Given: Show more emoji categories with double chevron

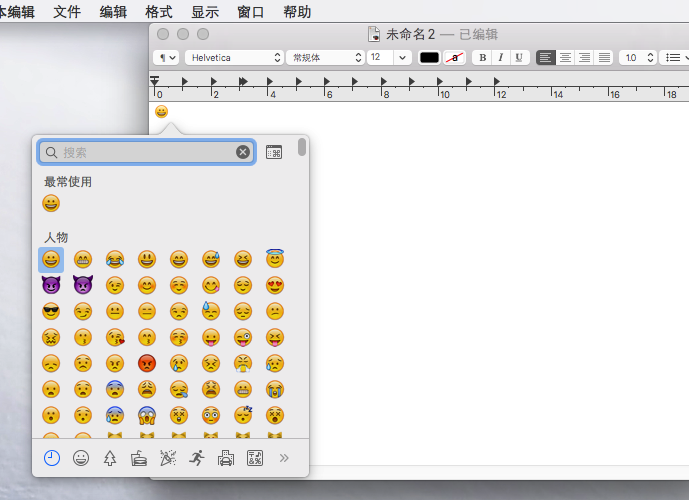Looking at the screenshot, I should tap(284, 458).
